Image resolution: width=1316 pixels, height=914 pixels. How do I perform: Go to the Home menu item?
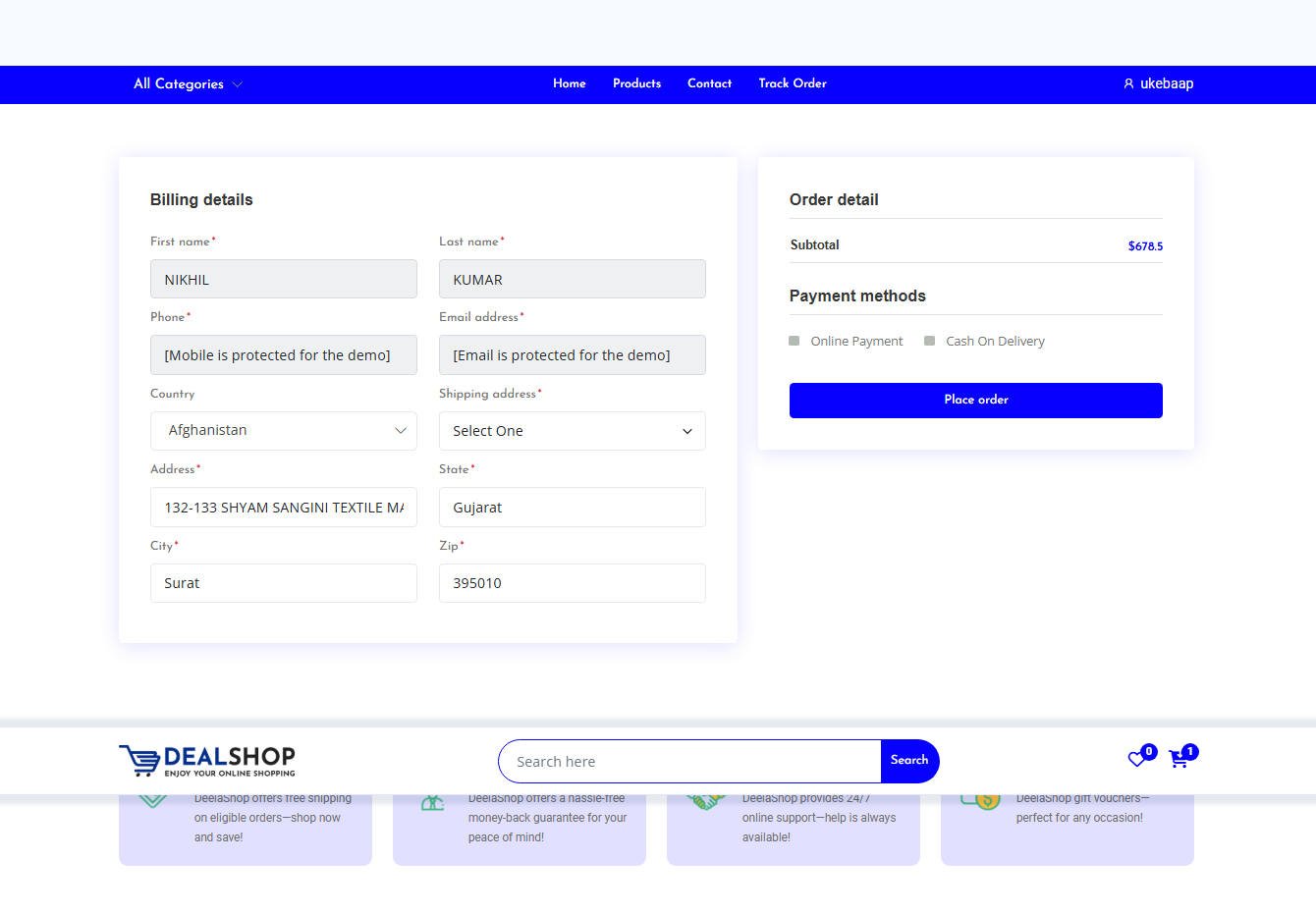click(569, 83)
